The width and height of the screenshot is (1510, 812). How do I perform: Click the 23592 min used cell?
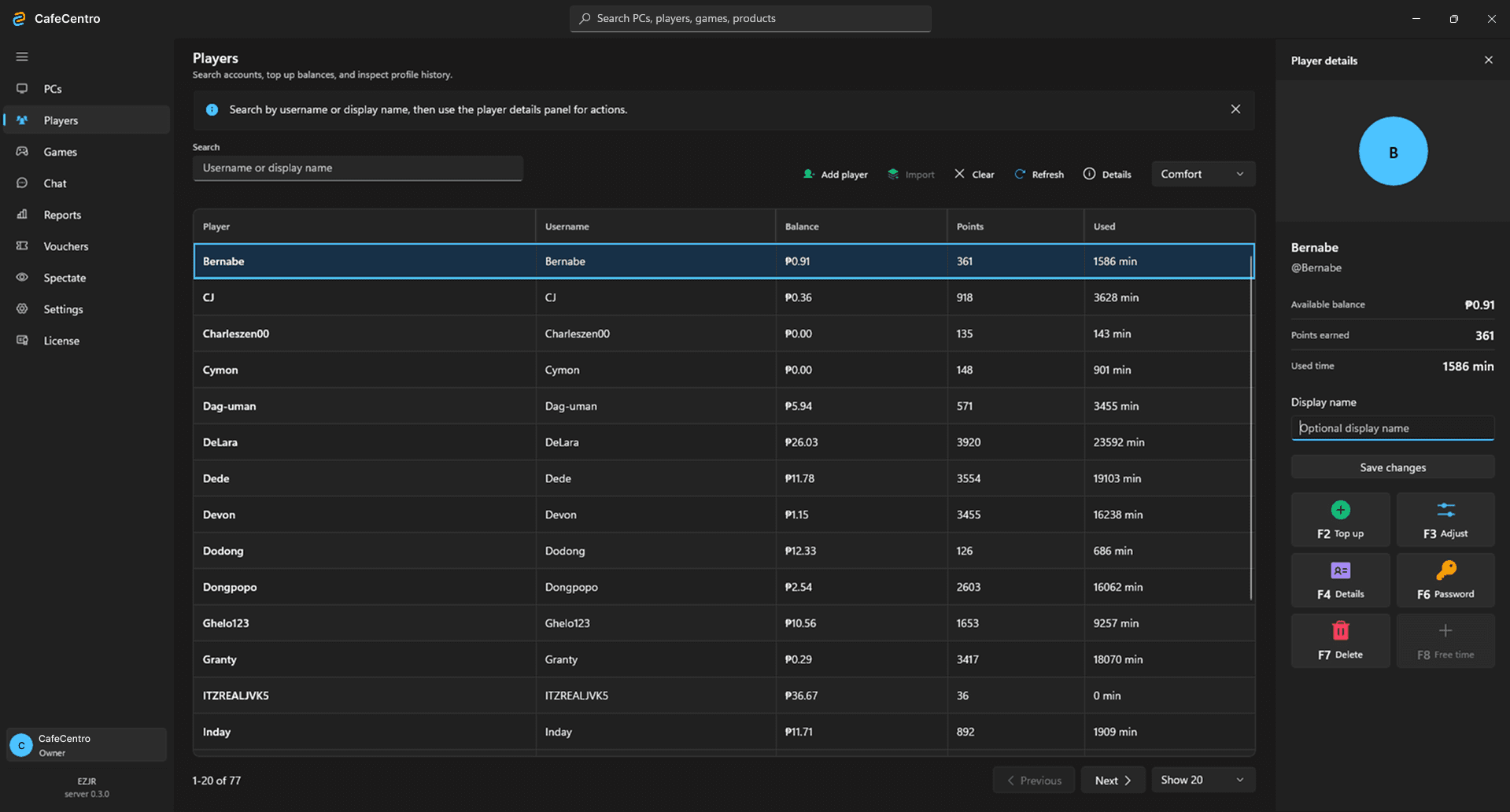point(1168,442)
